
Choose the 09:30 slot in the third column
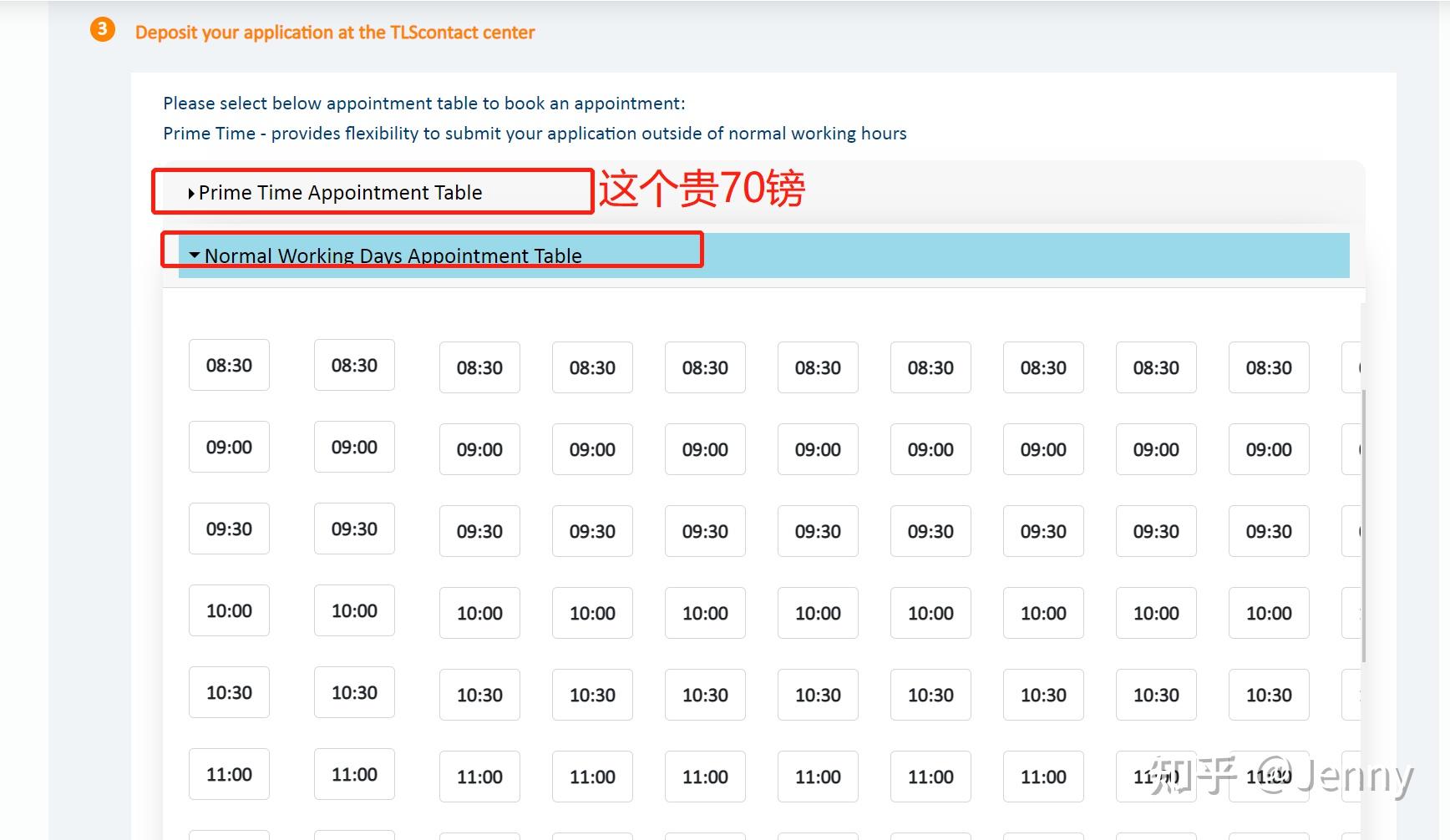tap(479, 531)
